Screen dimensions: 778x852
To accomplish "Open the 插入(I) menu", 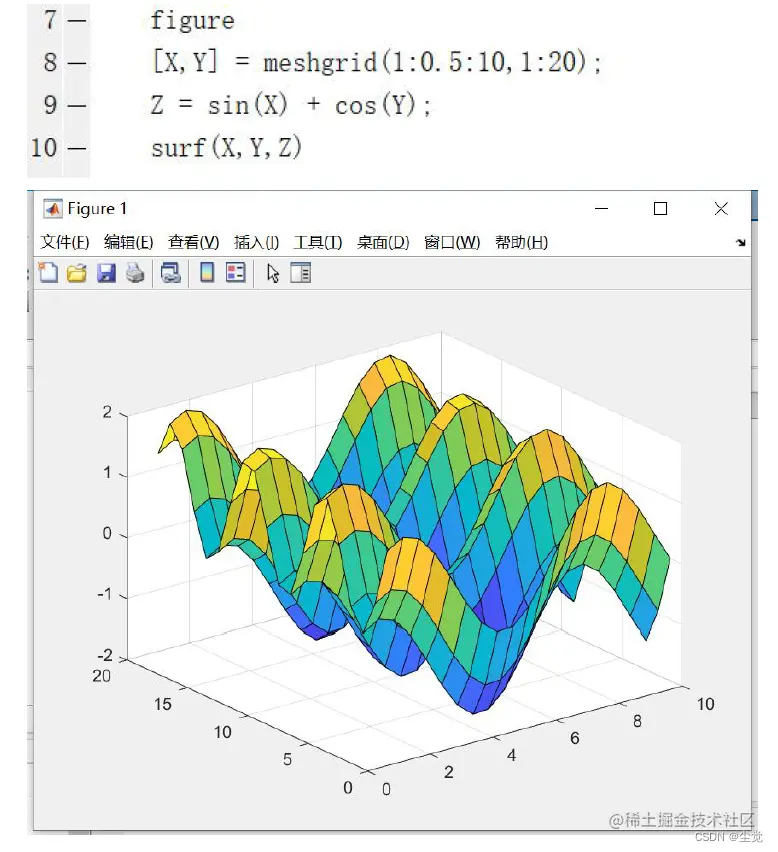I will 256,242.
